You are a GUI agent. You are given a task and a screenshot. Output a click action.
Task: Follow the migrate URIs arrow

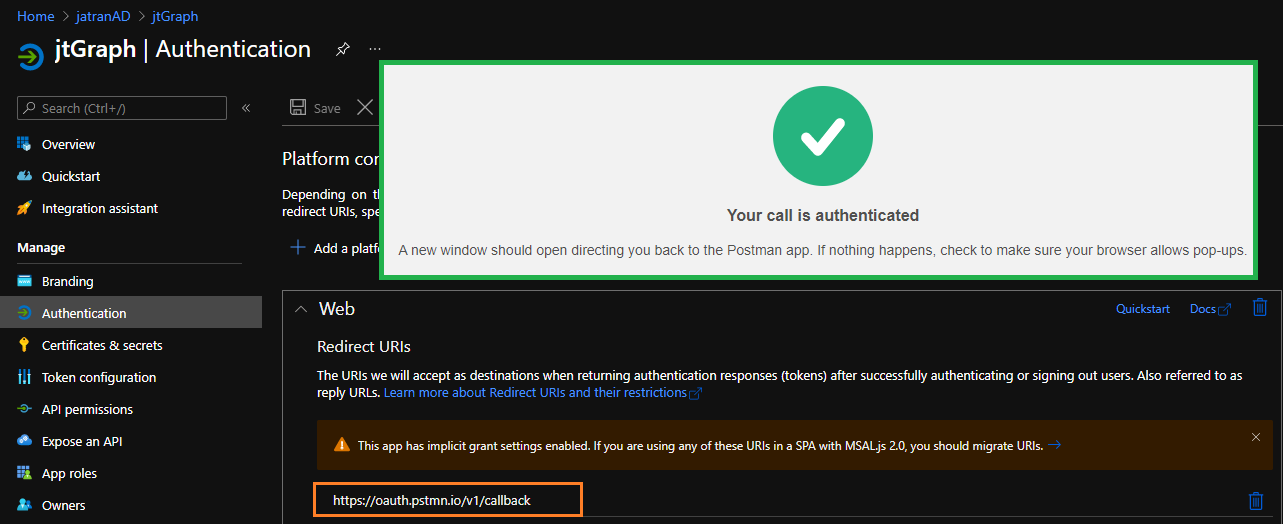point(1054,445)
